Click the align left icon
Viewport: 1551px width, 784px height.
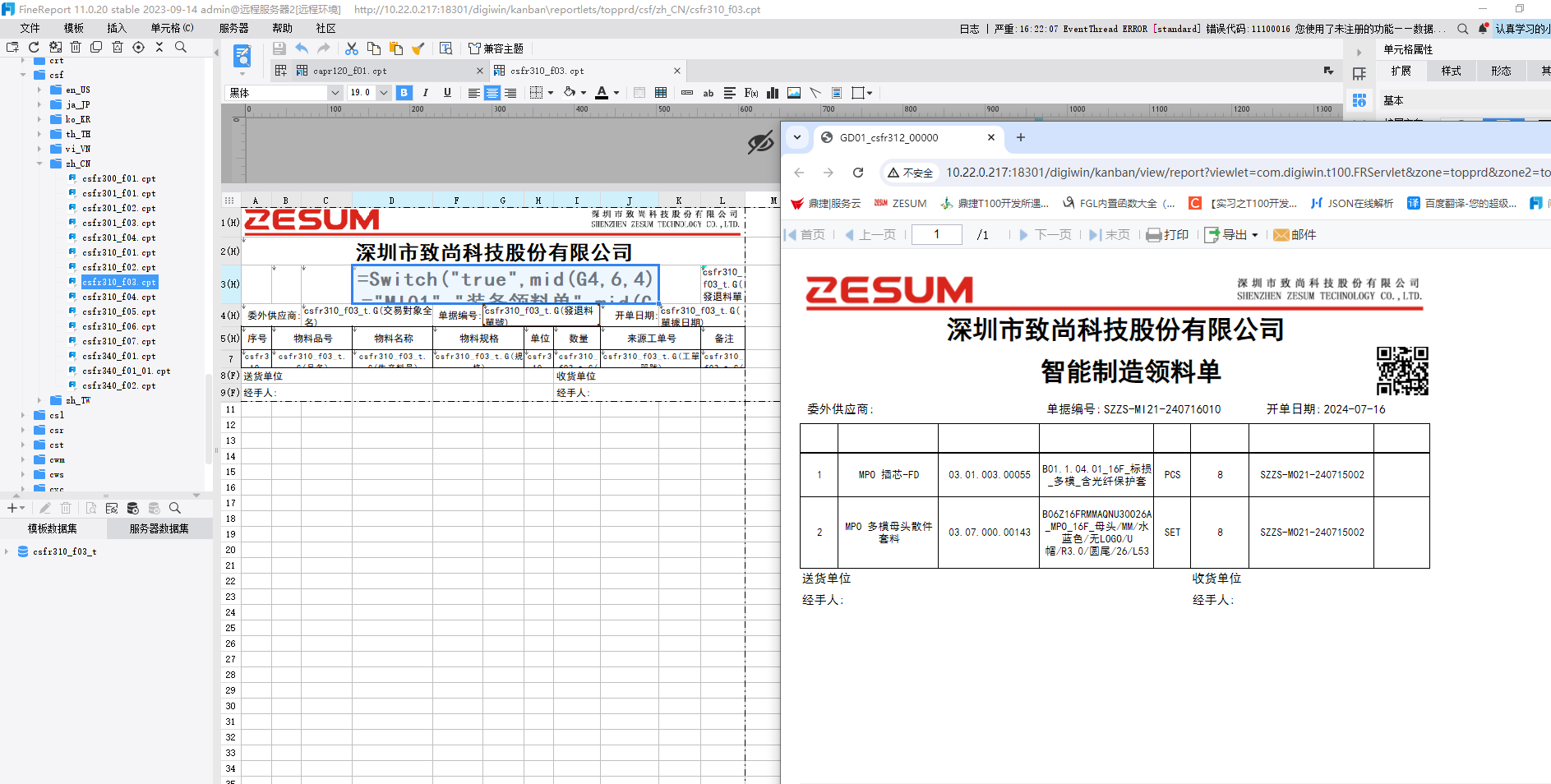point(474,93)
